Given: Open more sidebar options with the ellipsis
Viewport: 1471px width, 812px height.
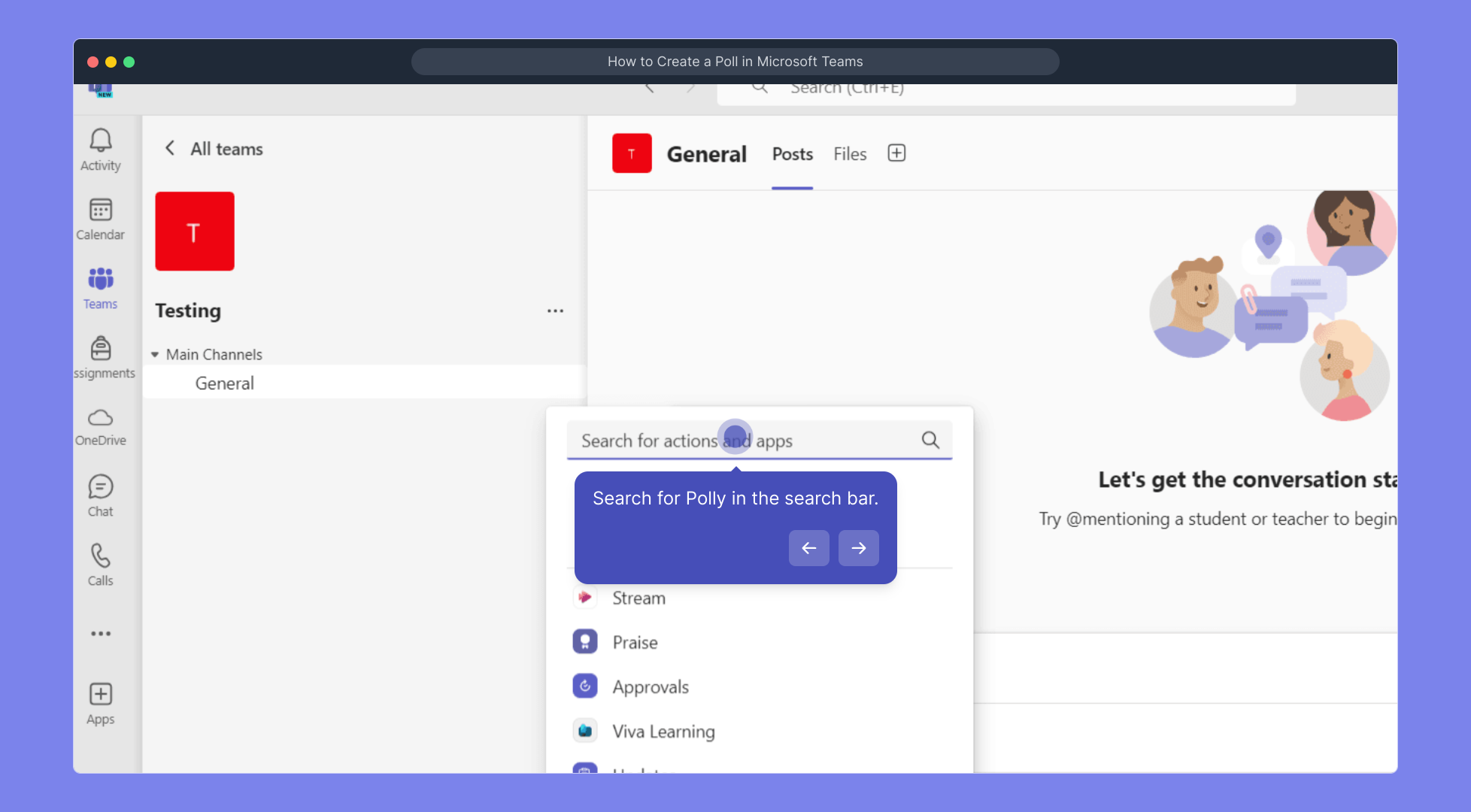Looking at the screenshot, I should 100,633.
